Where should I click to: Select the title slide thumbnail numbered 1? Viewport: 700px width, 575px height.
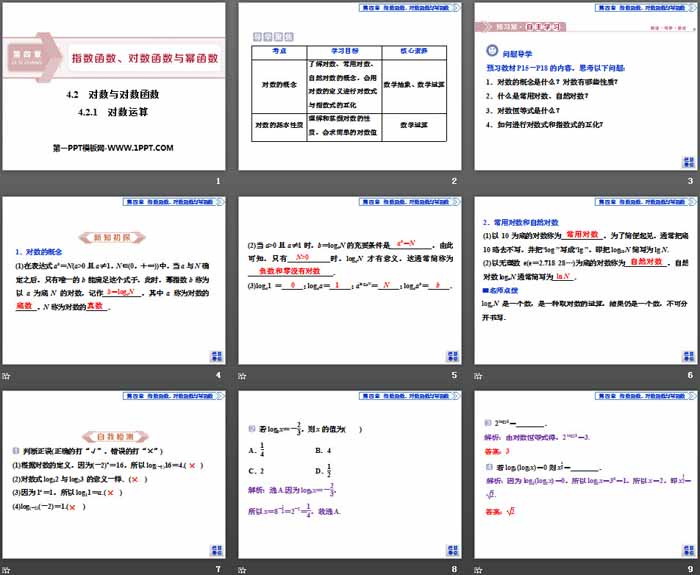point(115,88)
